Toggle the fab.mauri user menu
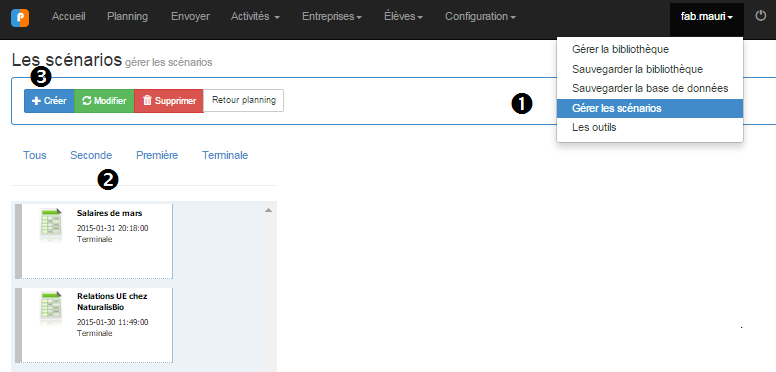The image size is (776, 372). (x=707, y=17)
